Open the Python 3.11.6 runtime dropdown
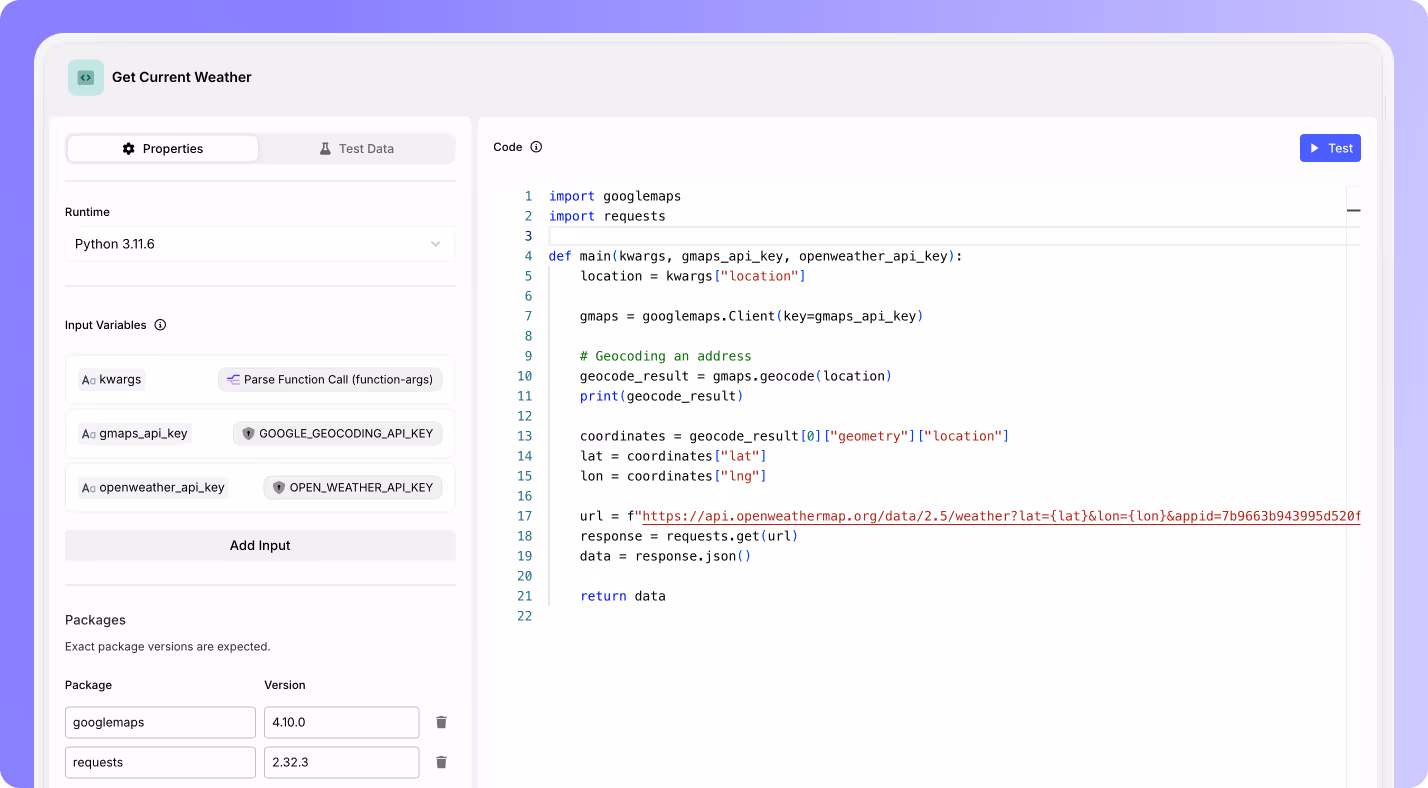 pyautogui.click(x=260, y=244)
